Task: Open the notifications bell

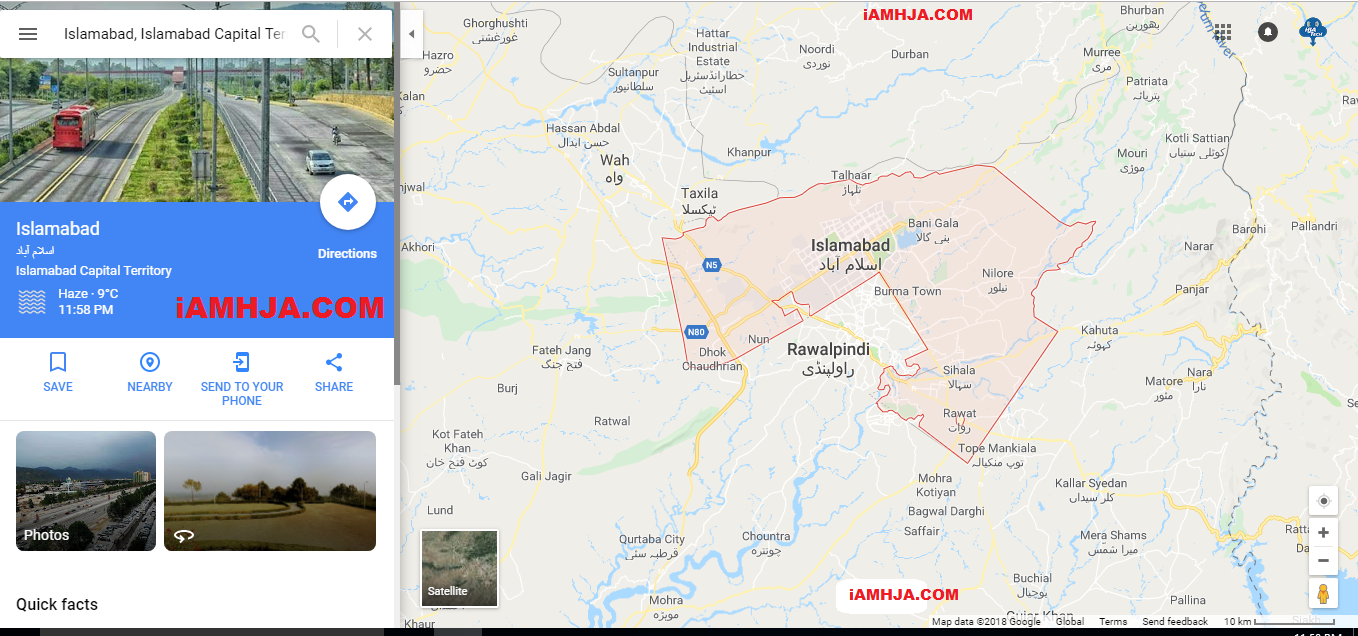Action: 1268,32
